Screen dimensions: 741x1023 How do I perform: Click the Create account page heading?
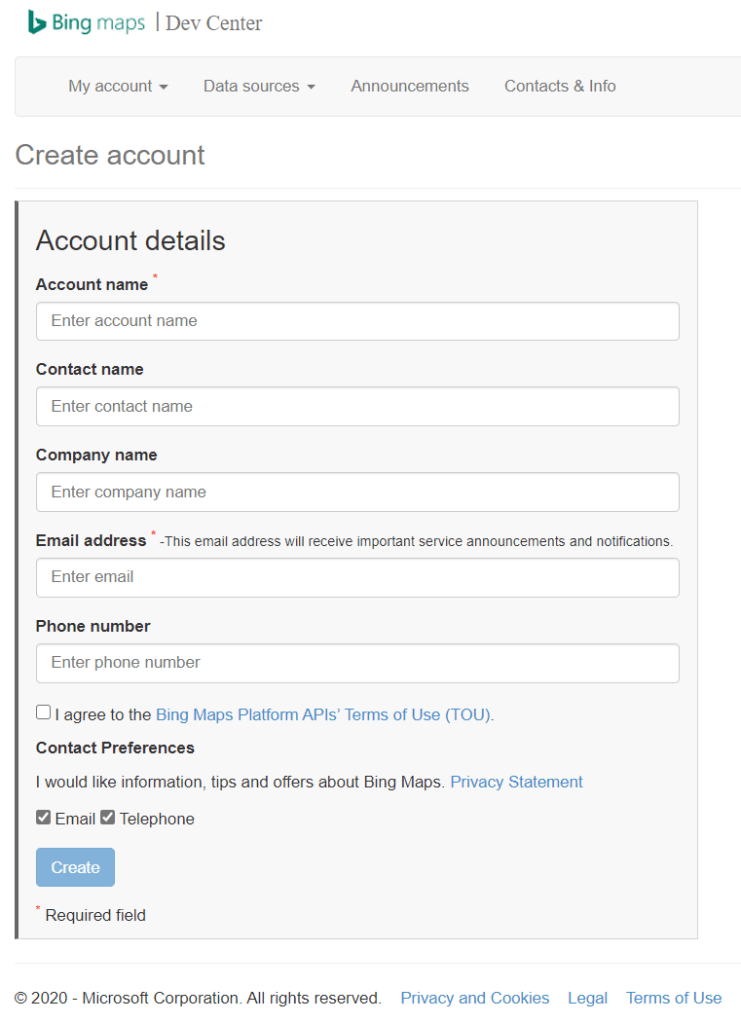pos(109,156)
